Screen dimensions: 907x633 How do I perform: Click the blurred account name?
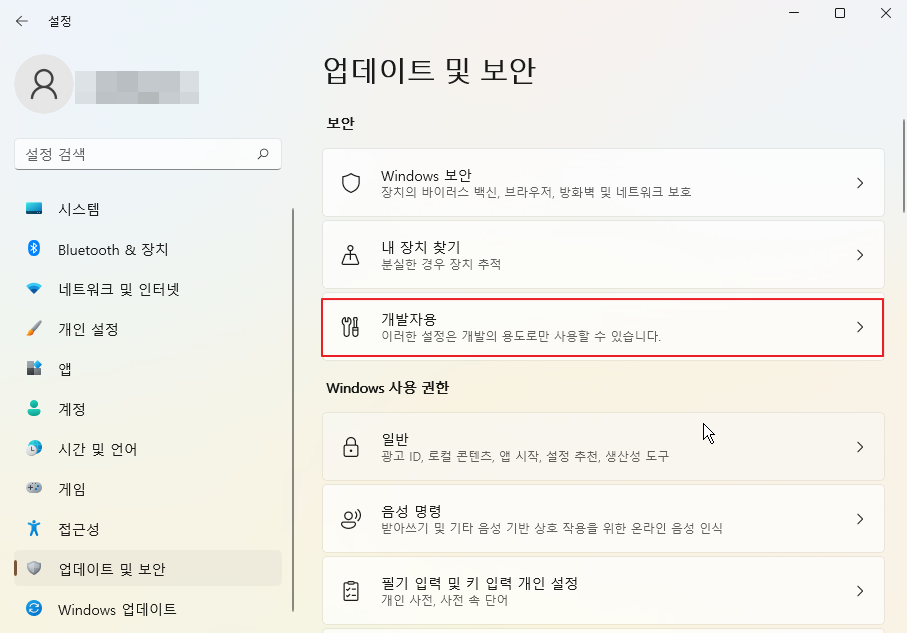pos(137,87)
